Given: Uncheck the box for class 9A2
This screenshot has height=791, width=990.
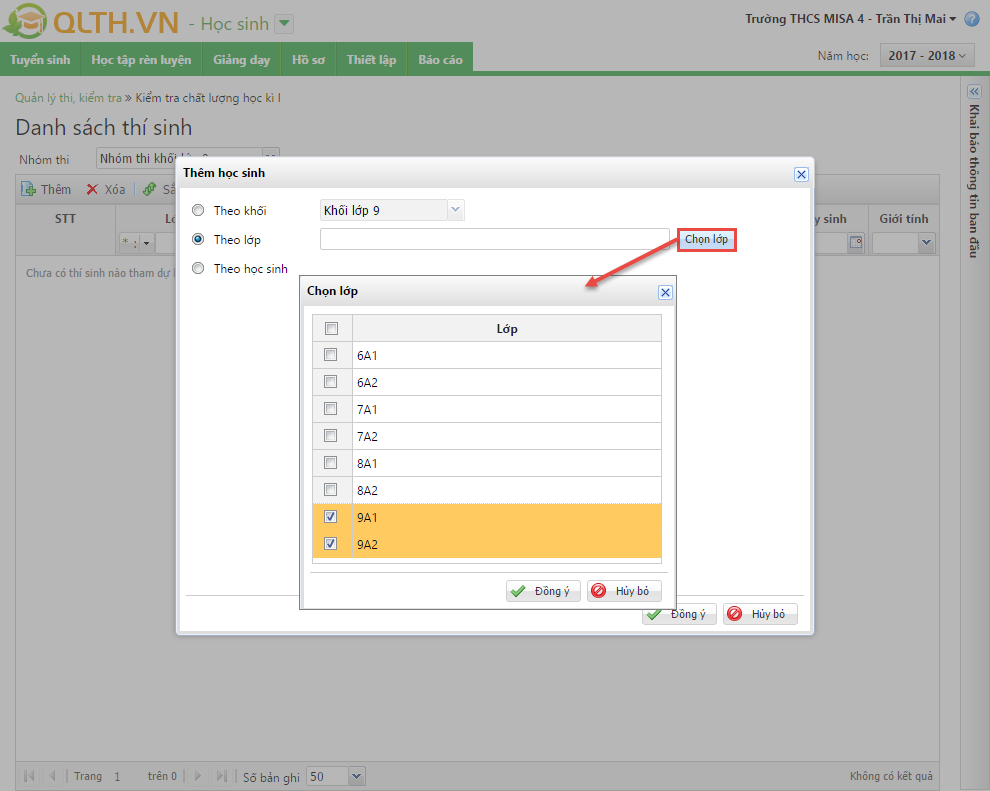Looking at the screenshot, I should 330,544.
